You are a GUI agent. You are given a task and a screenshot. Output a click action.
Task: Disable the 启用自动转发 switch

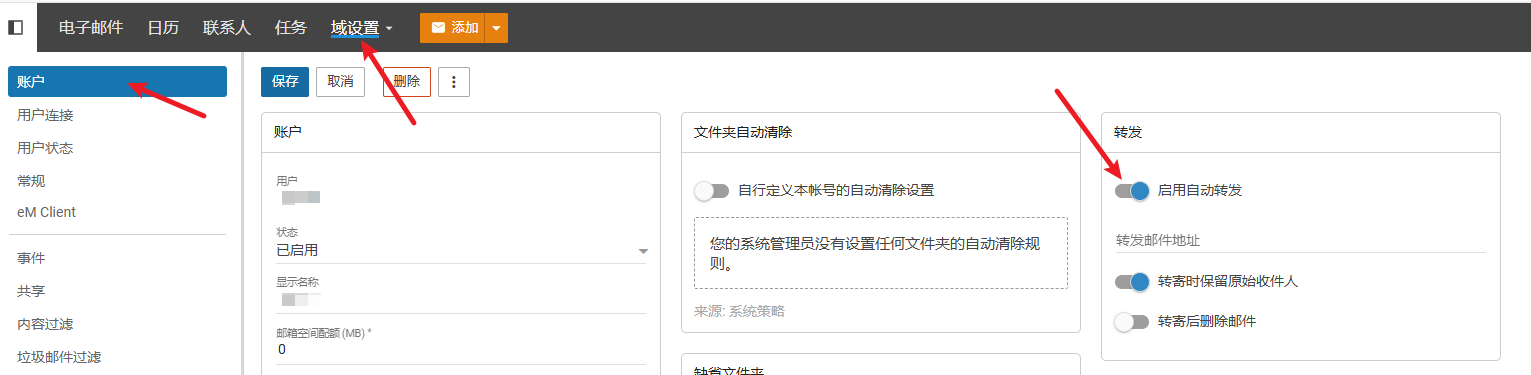coord(1132,190)
